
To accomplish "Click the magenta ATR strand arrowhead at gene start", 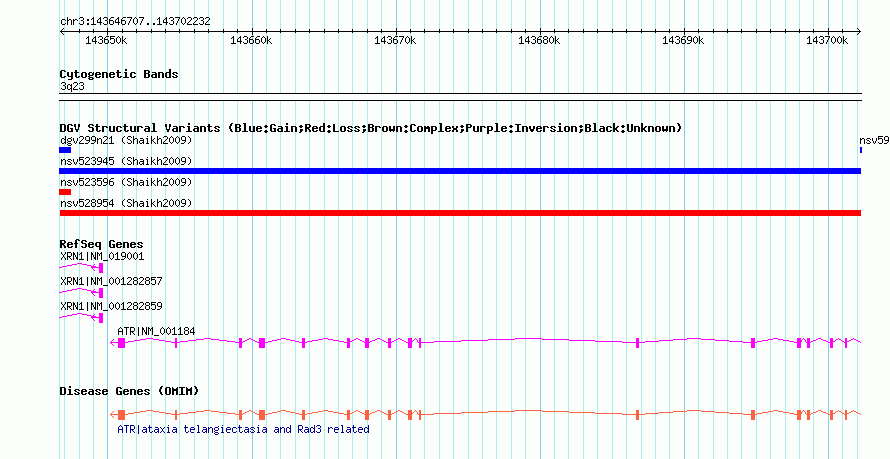I will (113, 343).
